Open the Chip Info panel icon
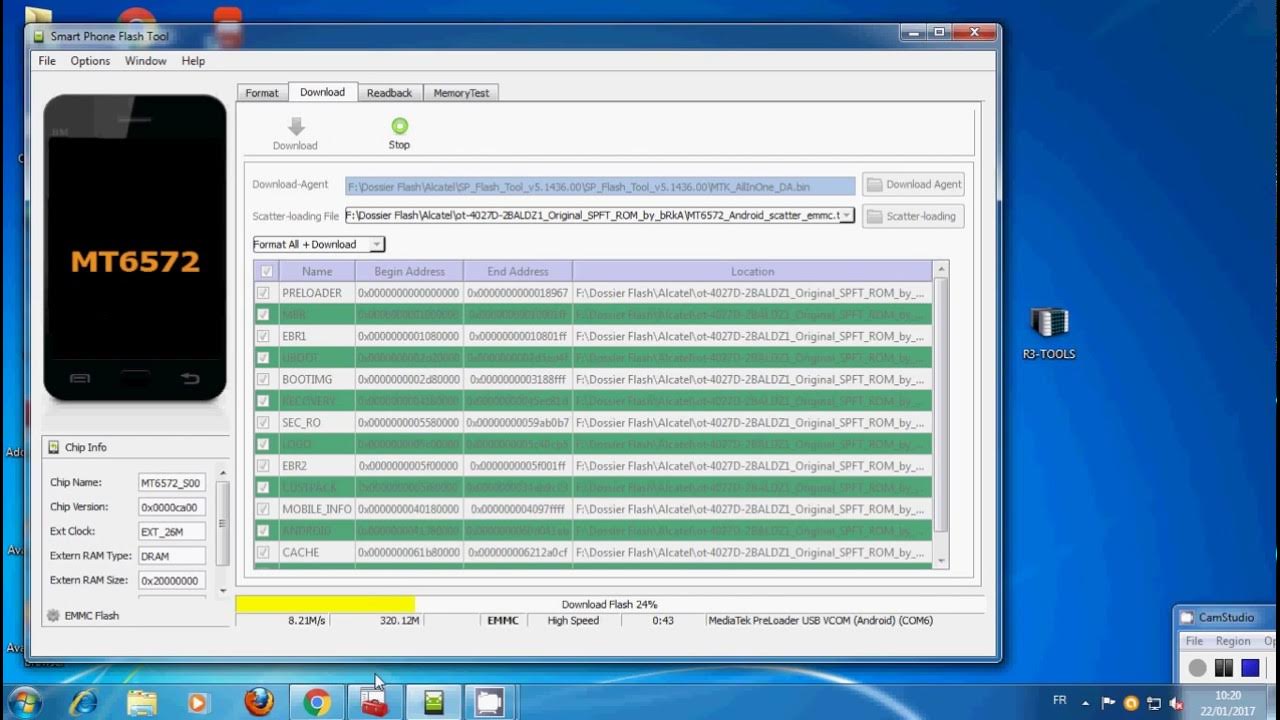The image size is (1280, 720). tap(54, 447)
